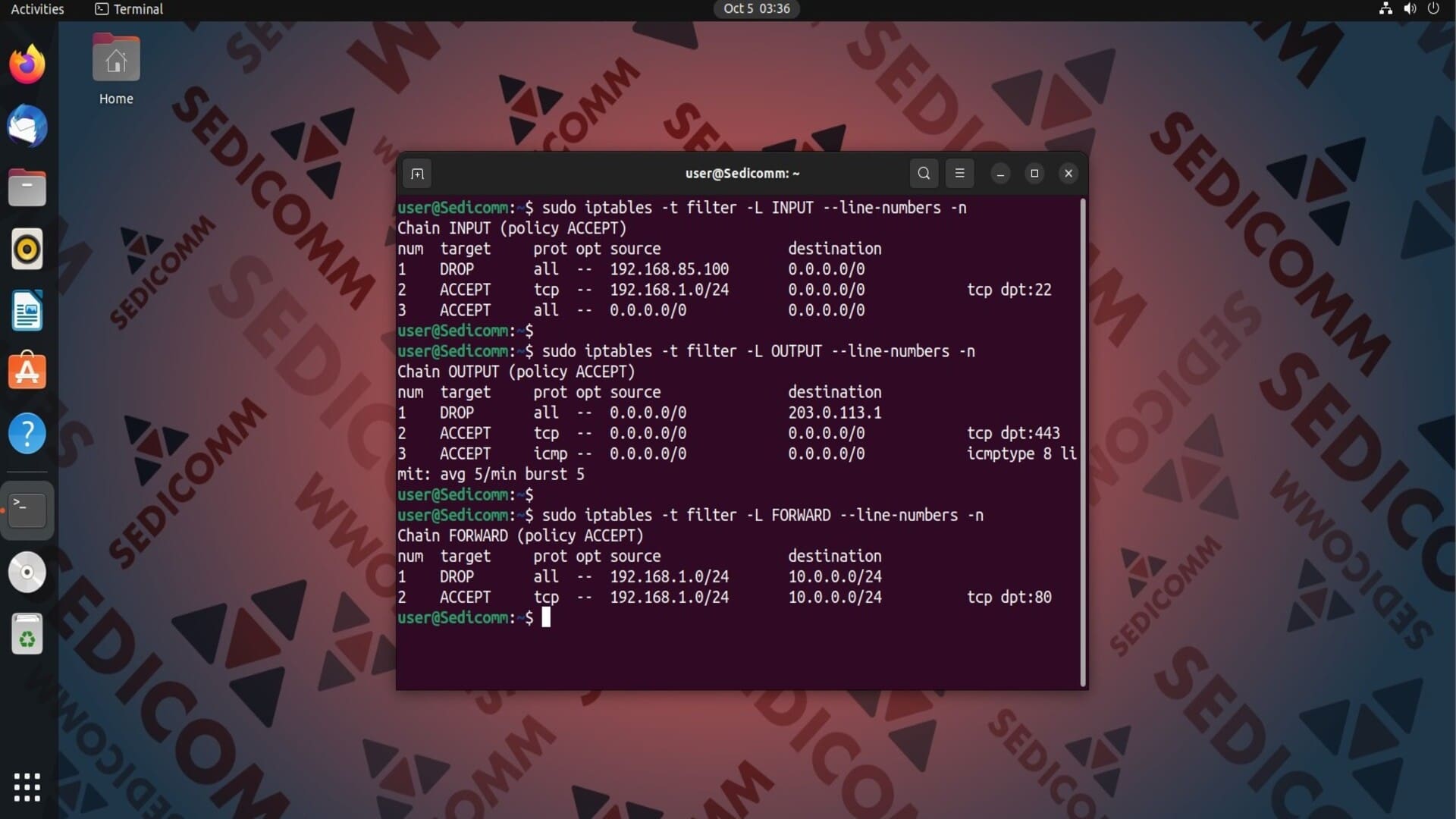1456x819 pixels.
Task: Expand the power system menu
Action: [x=1433, y=9]
